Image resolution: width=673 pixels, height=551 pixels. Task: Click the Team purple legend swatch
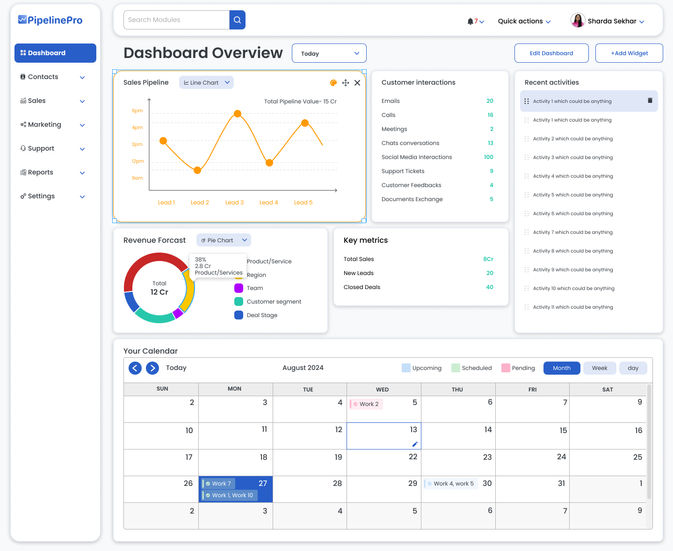pyautogui.click(x=239, y=288)
